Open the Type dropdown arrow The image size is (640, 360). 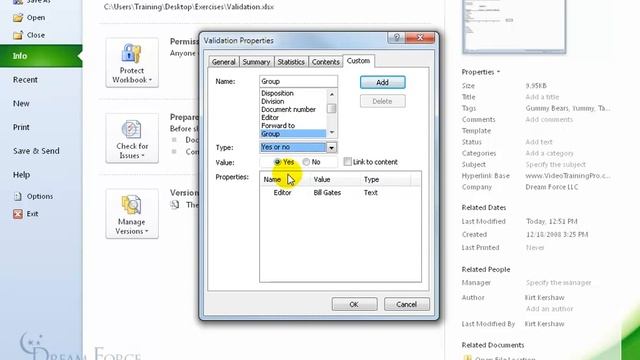[331, 147]
